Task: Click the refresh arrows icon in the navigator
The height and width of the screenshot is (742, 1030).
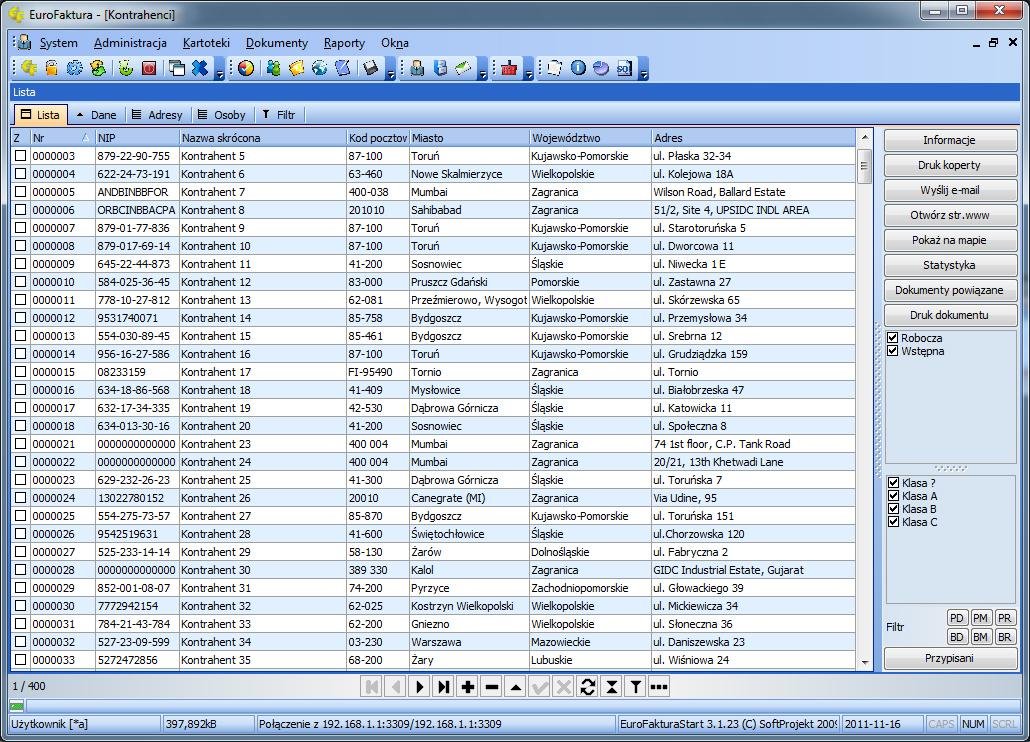Action: (587, 687)
